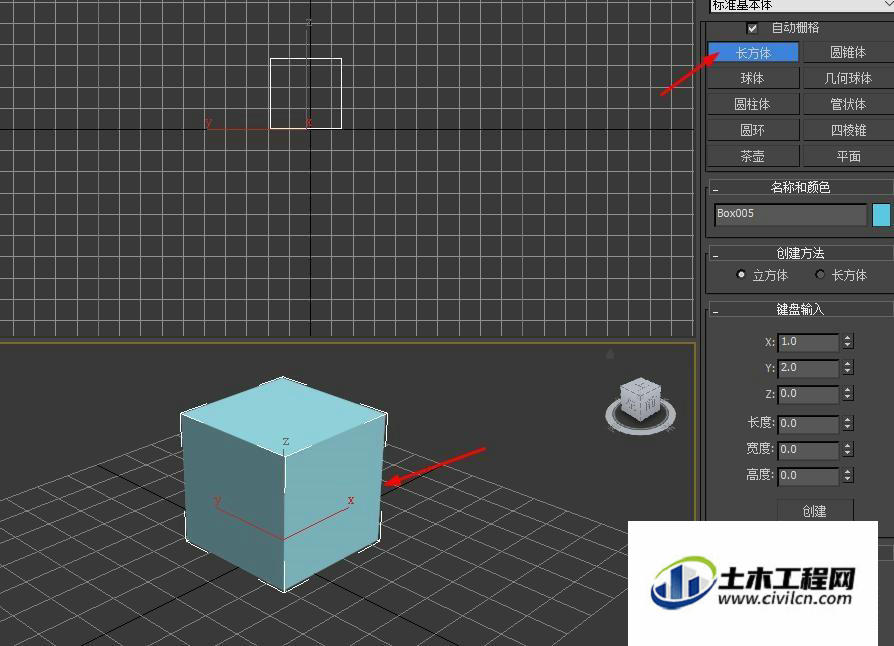Open the cyan object color swatch
The width and height of the screenshot is (894, 646).
(881, 215)
